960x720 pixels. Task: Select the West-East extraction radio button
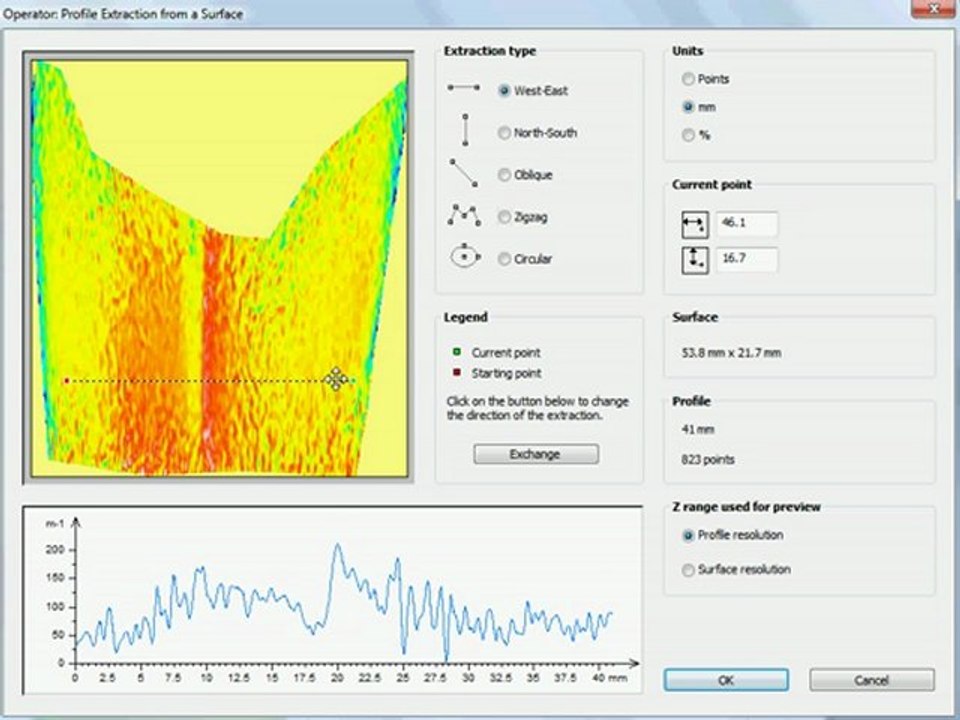click(x=504, y=91)
